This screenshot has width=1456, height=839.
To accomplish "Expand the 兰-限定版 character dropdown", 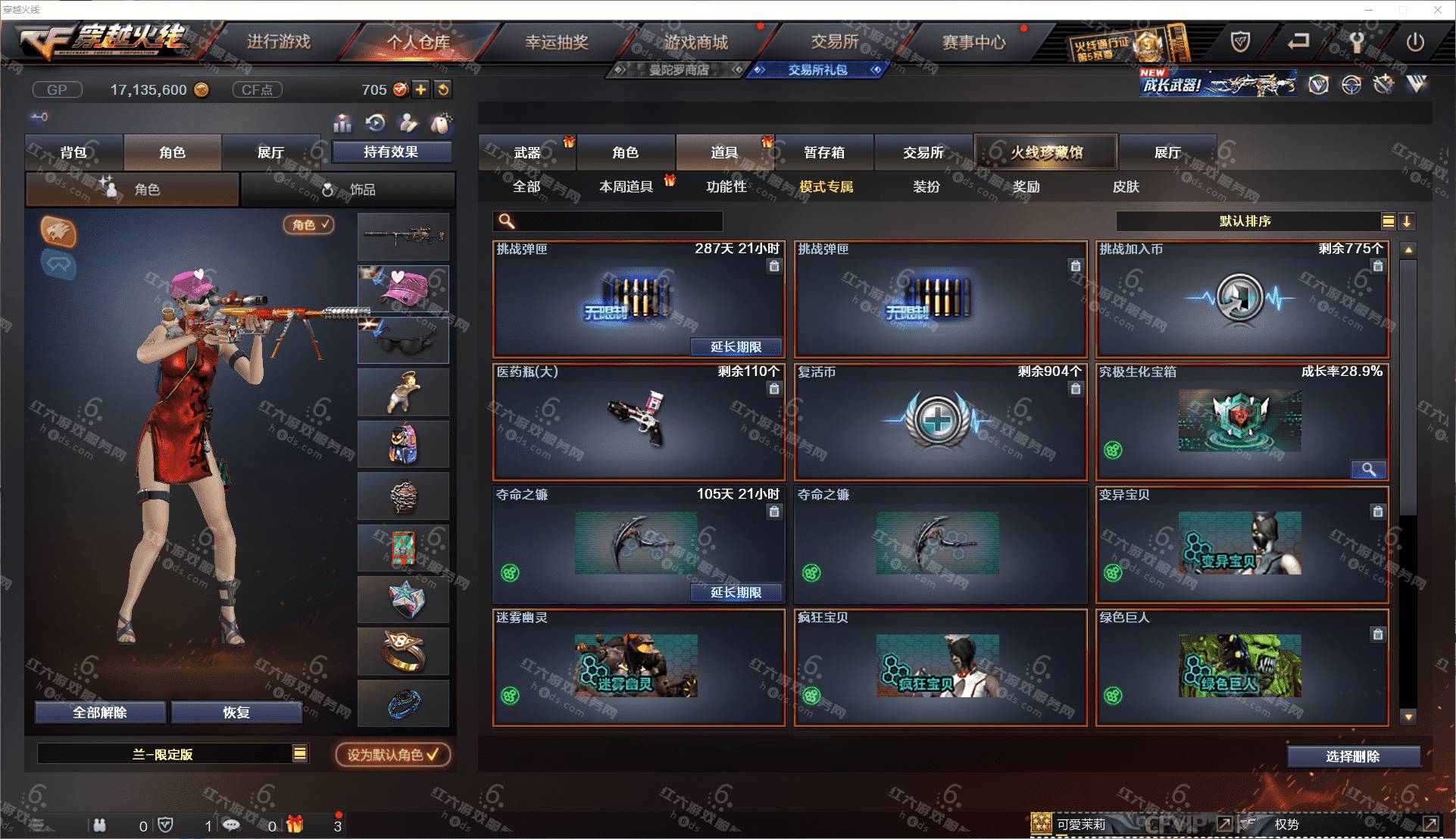I will (x=300, y=753).
